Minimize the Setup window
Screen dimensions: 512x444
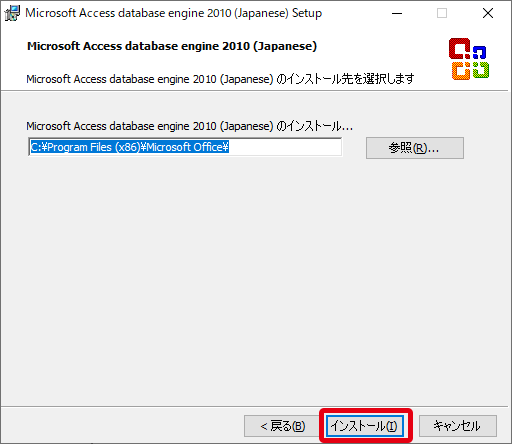397,13
